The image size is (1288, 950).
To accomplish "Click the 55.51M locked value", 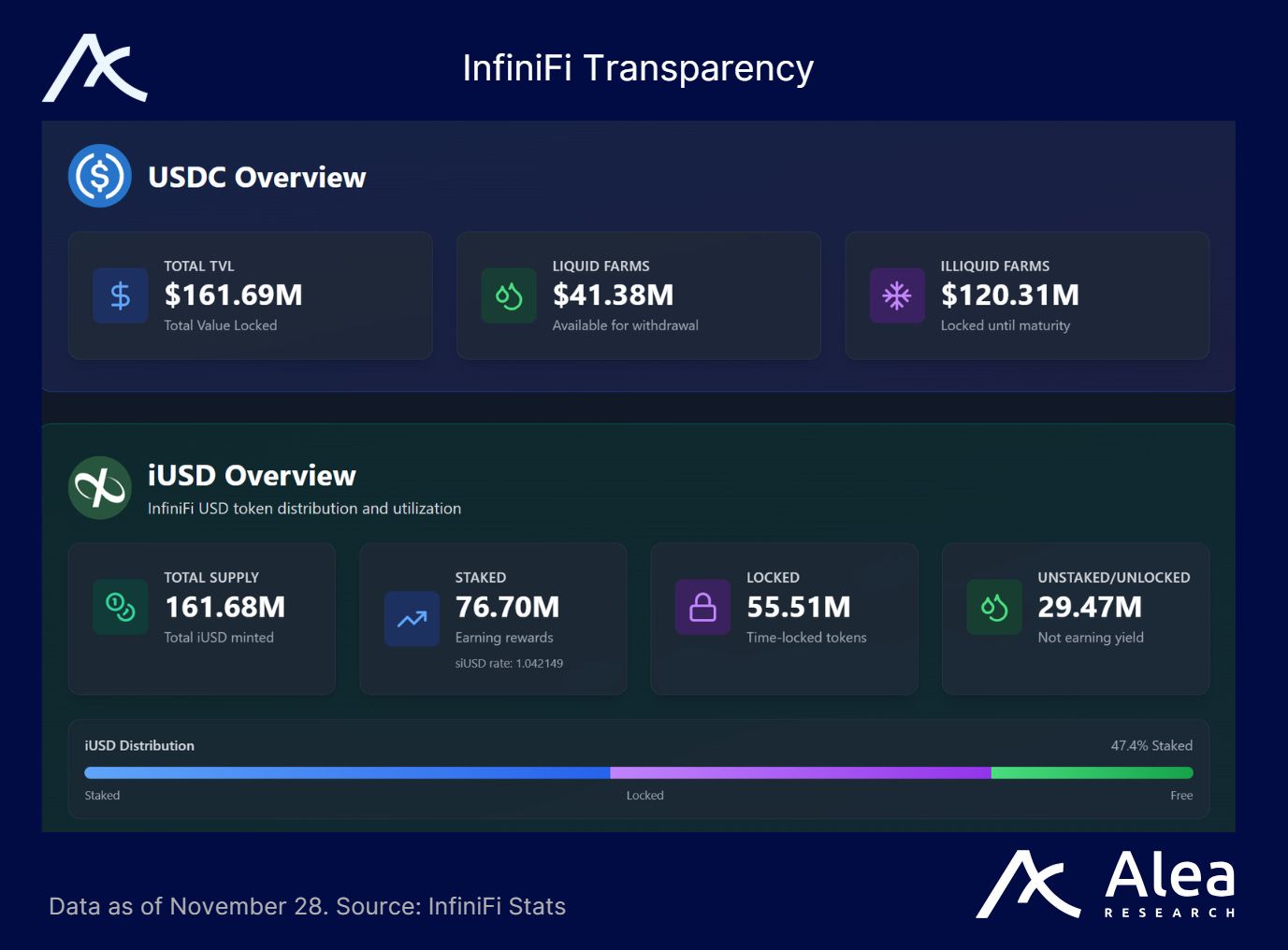I will coord(799,607).
